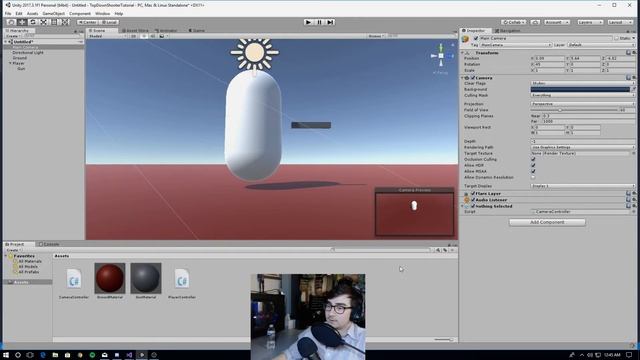This screenshot has height=360, width=640.
Task: Switch to the Navigation tab
Action: tap(508, 31)
